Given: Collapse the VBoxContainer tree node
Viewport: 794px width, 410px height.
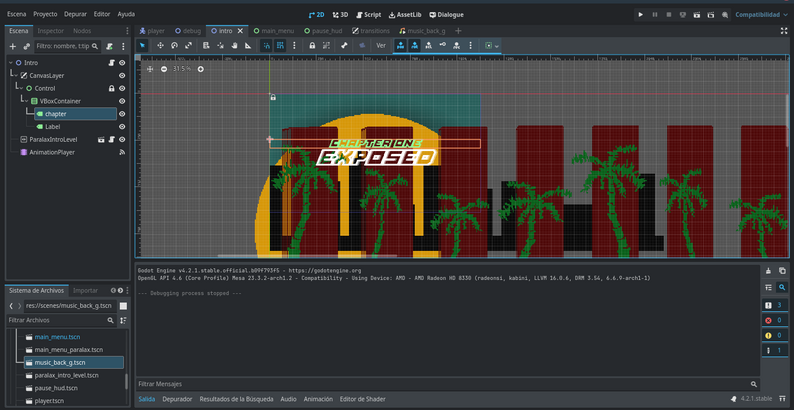Looking at the screenshot, I should coord(24,101).
